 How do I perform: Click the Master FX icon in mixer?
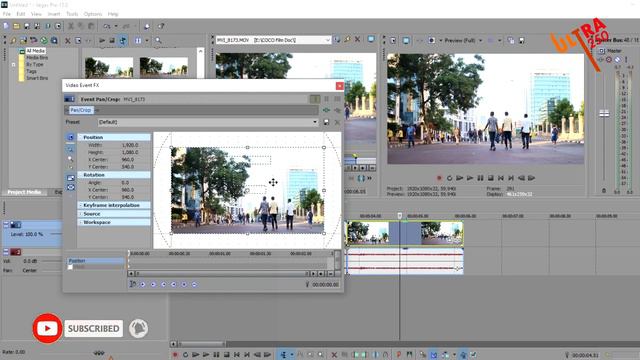(601, 60)
